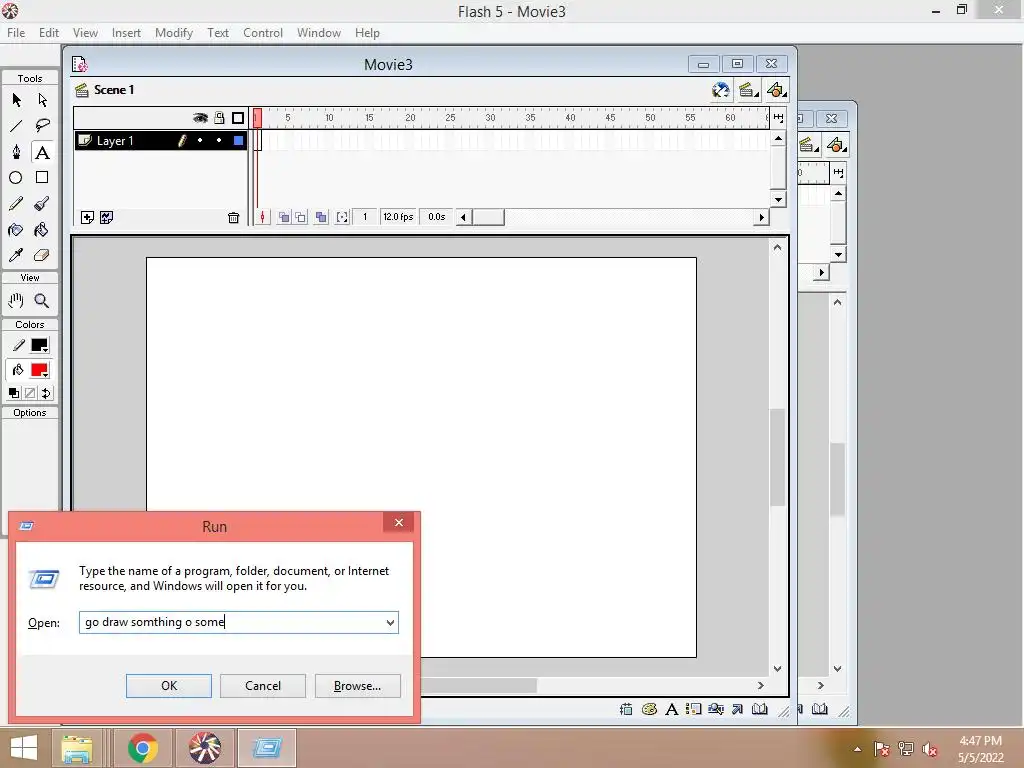
Task: Open the View menu
Action: [85, 33]
